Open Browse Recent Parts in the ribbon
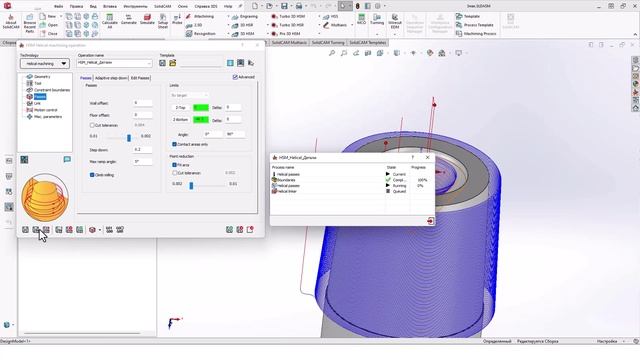Viewport: 640px width, 360px height. (x=29, y=24)
